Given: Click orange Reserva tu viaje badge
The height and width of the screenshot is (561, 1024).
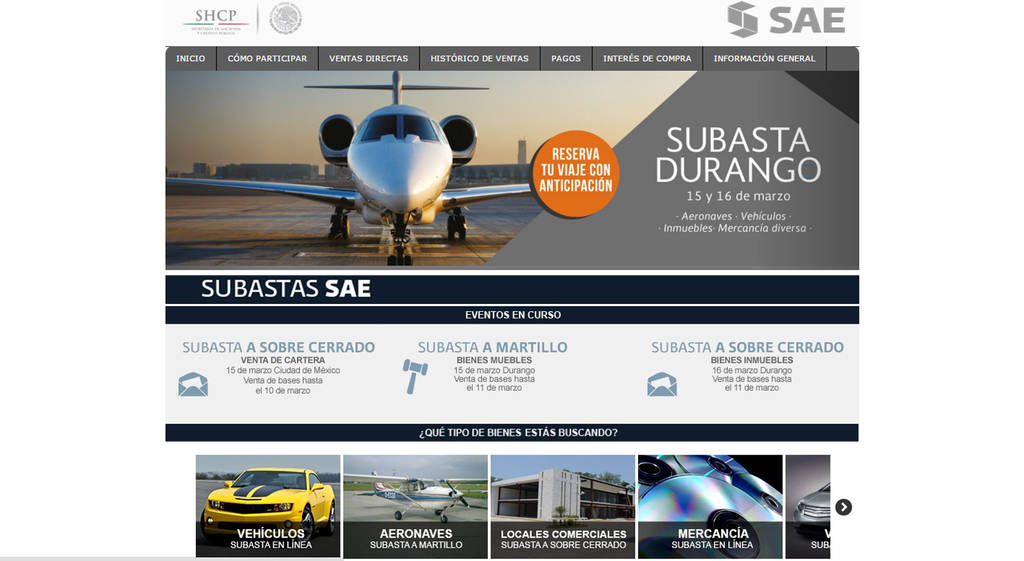Looking at the screenshot, I should 575,171.
